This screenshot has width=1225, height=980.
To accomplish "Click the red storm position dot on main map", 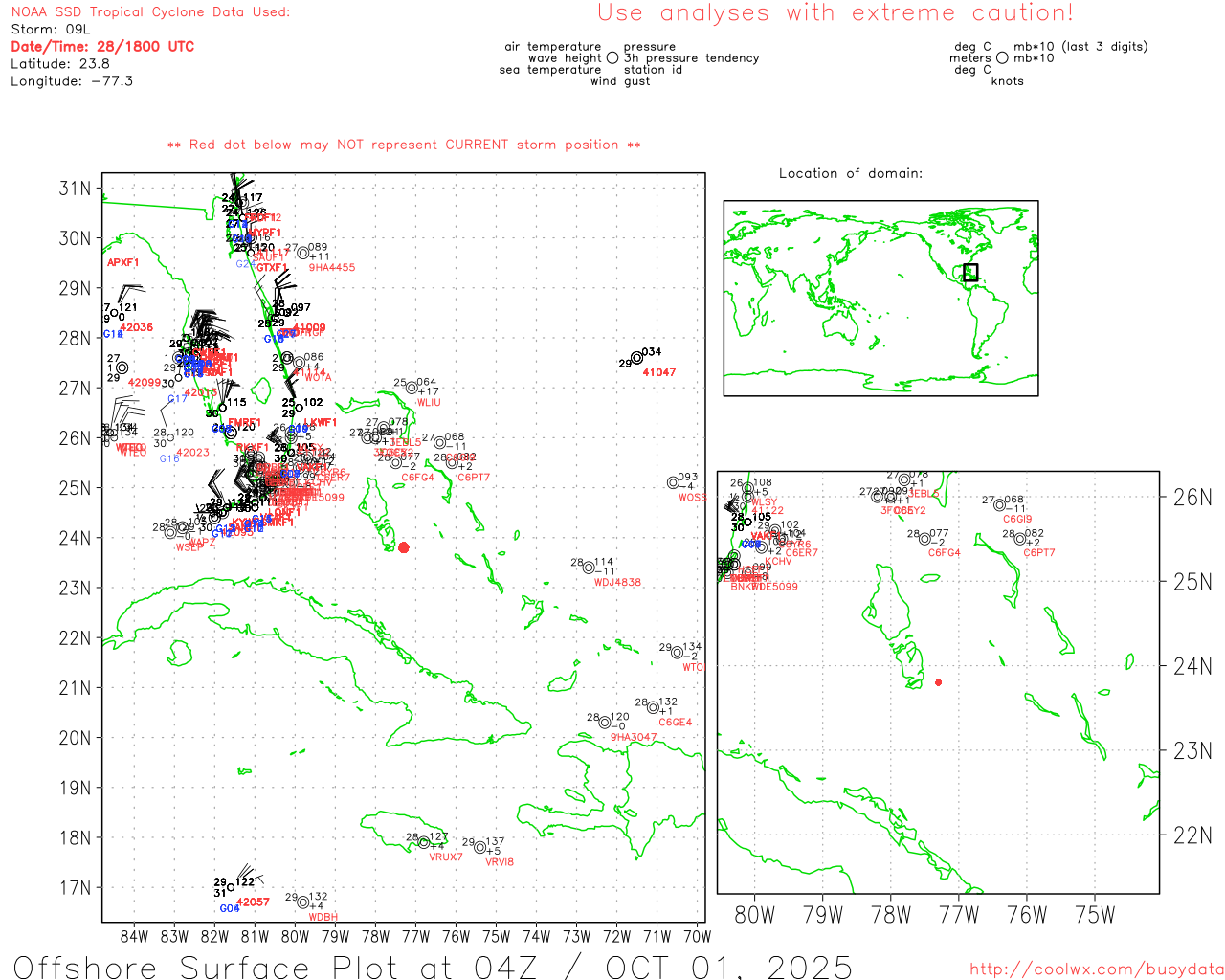I will point(404,547).
